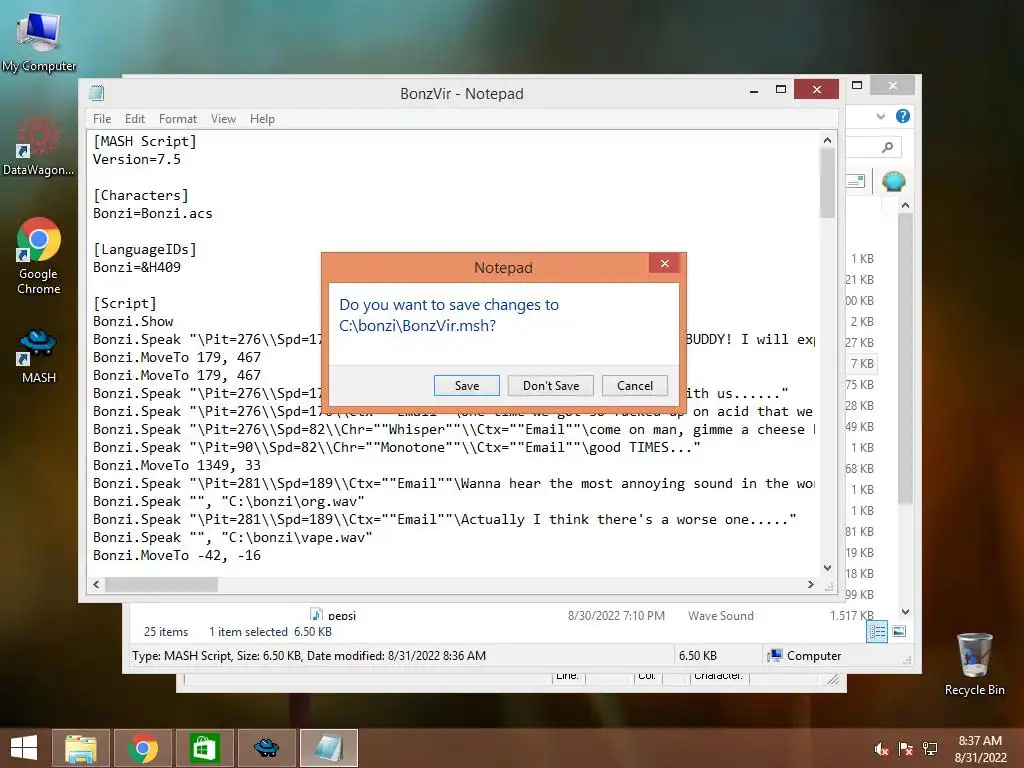Switch Explorer to large icons view
The width and height of the screenshot is (1024, 768).
coord(899,632)
